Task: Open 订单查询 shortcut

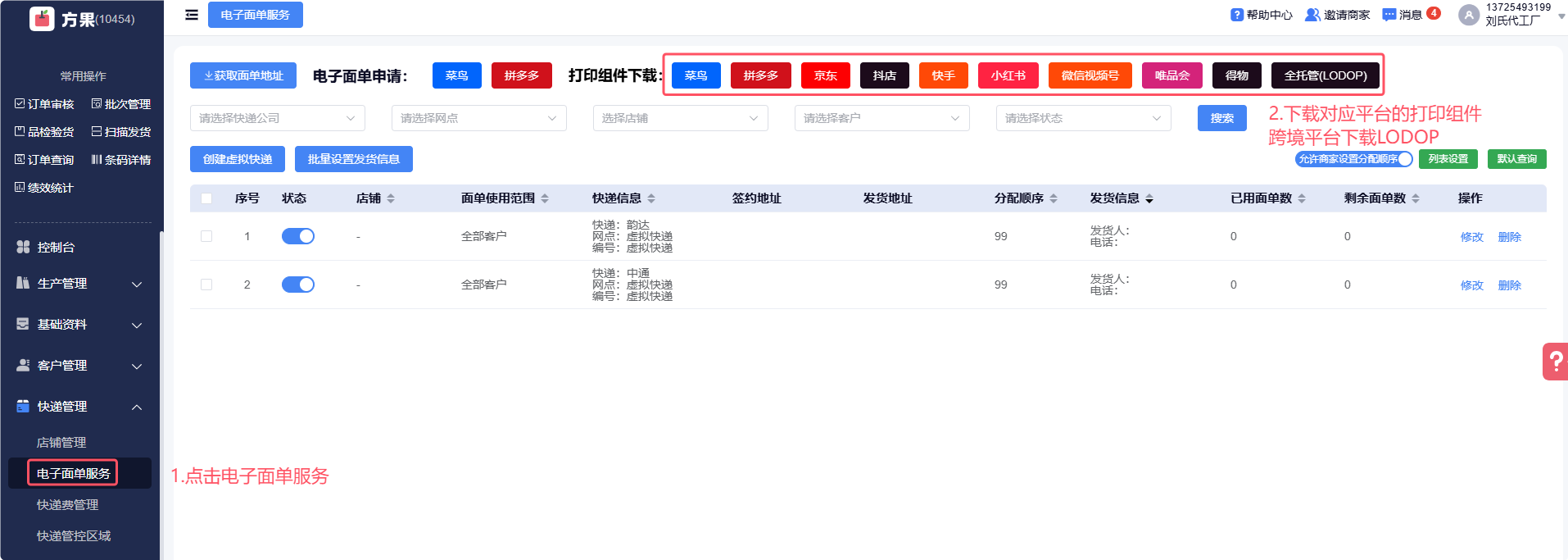Action: [x=44, y=160]
